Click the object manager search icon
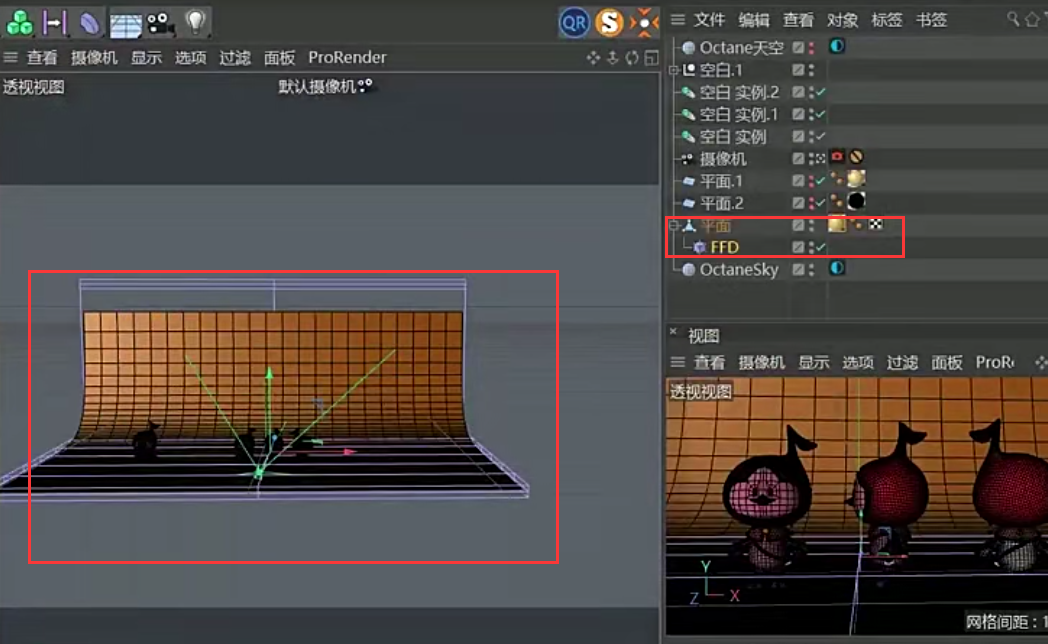Screen dimensions: 1048x644 click(x=1013, y=19)
